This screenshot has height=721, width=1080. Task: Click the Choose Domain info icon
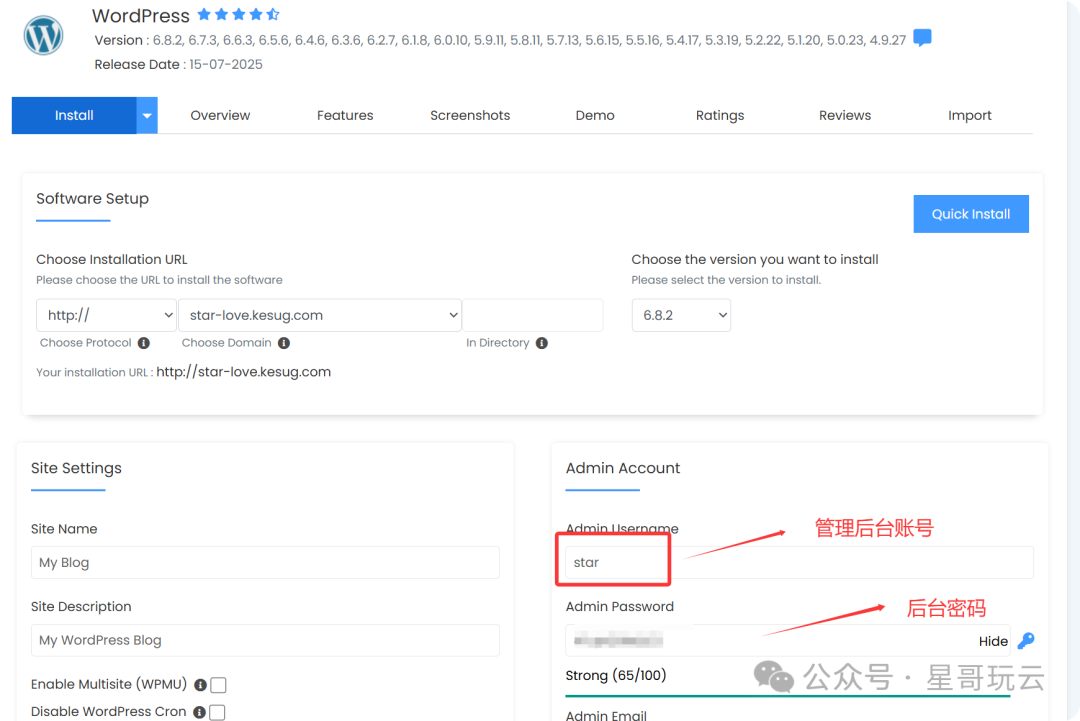(x=284, y=343)
